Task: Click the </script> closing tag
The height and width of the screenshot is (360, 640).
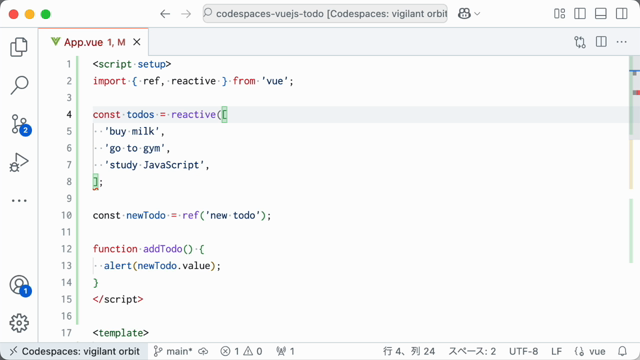Action: pyautogui.click(x=118, y=299)
